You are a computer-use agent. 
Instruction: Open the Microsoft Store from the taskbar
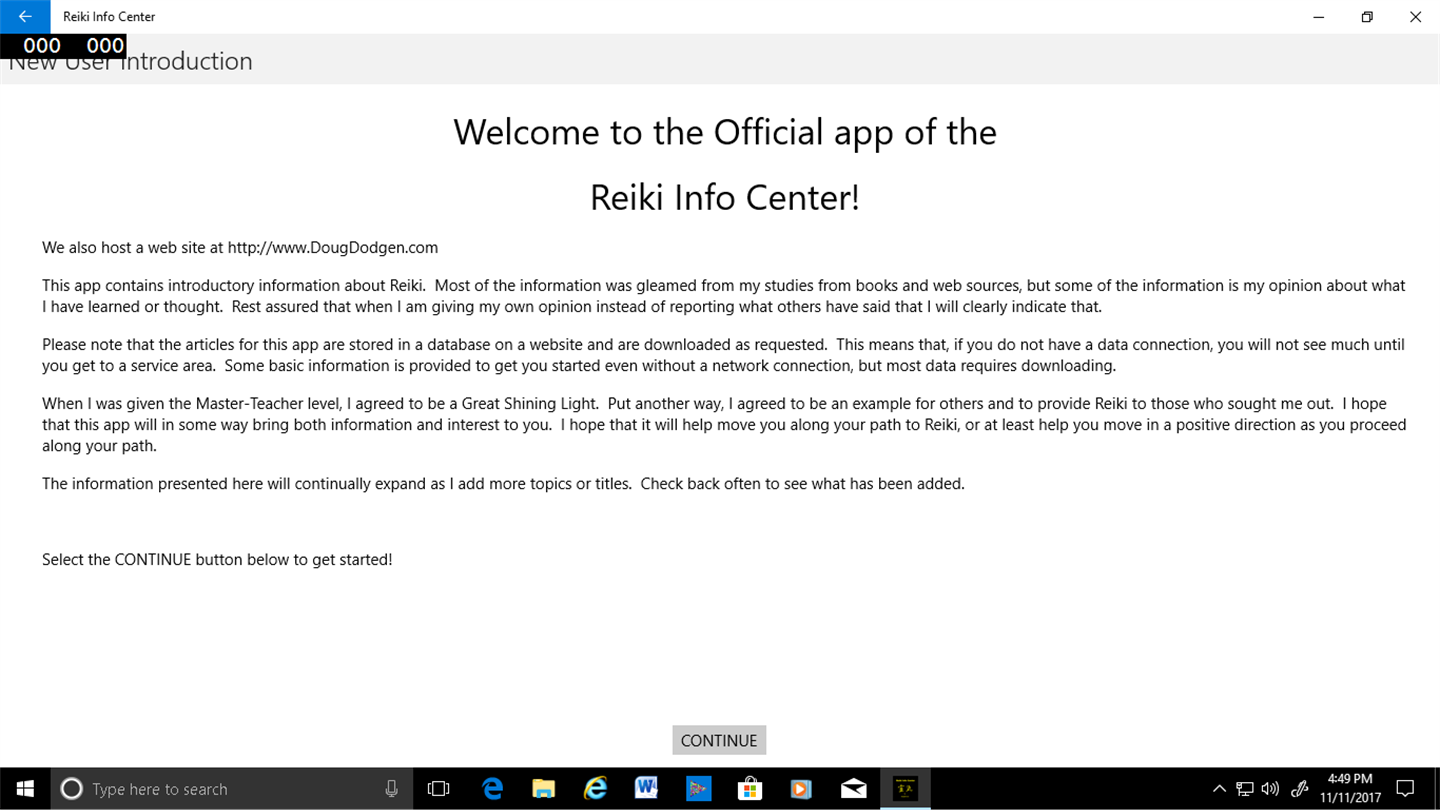pos(750,789)
